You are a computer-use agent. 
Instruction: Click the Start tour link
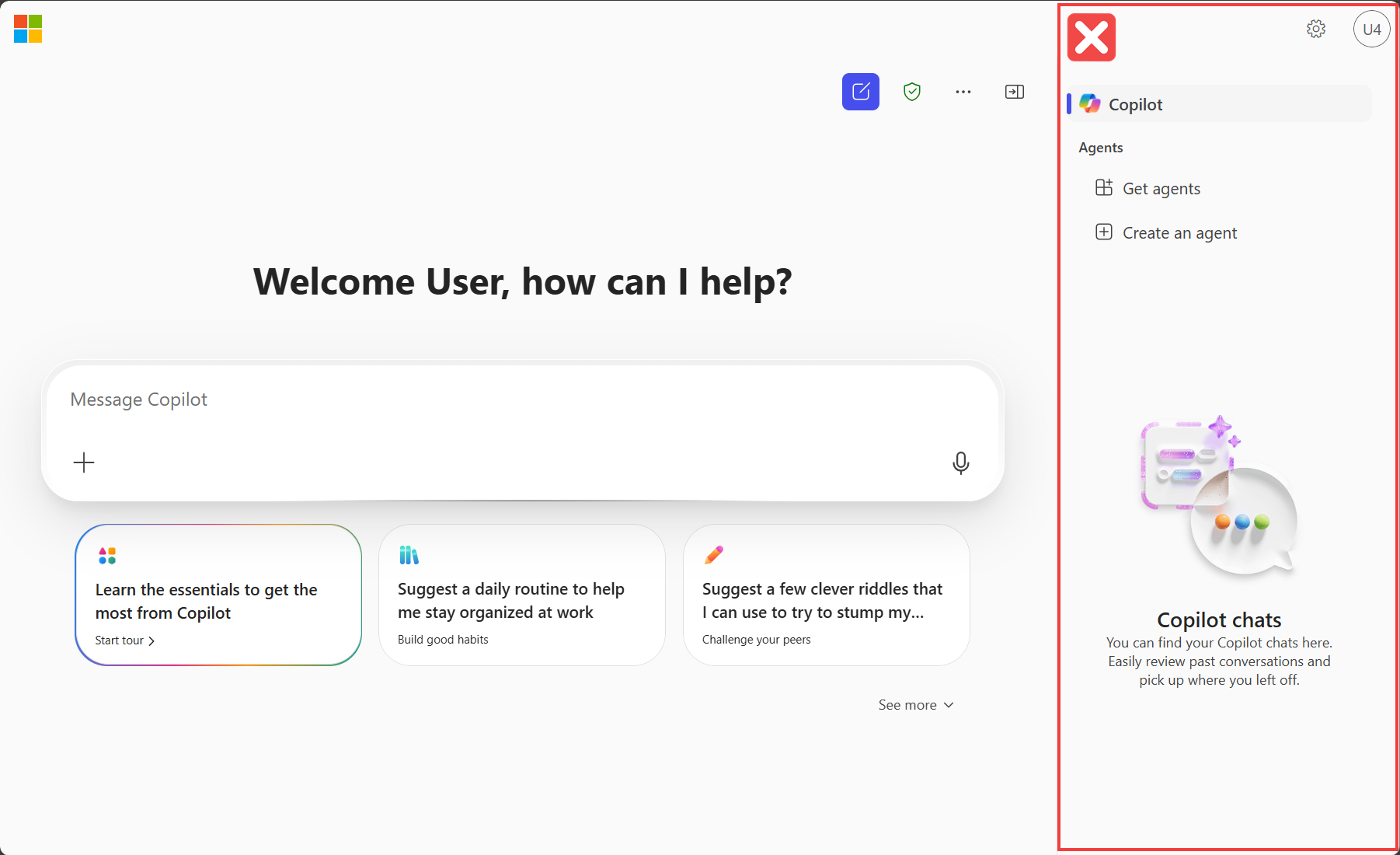click(x=124, y=640)
